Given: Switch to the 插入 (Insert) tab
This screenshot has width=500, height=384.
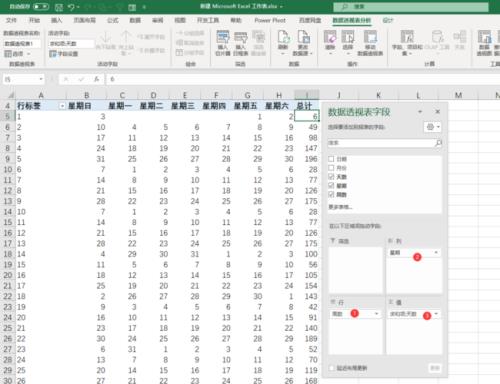Looking at the screenshot, I should [x=57, y=20].
